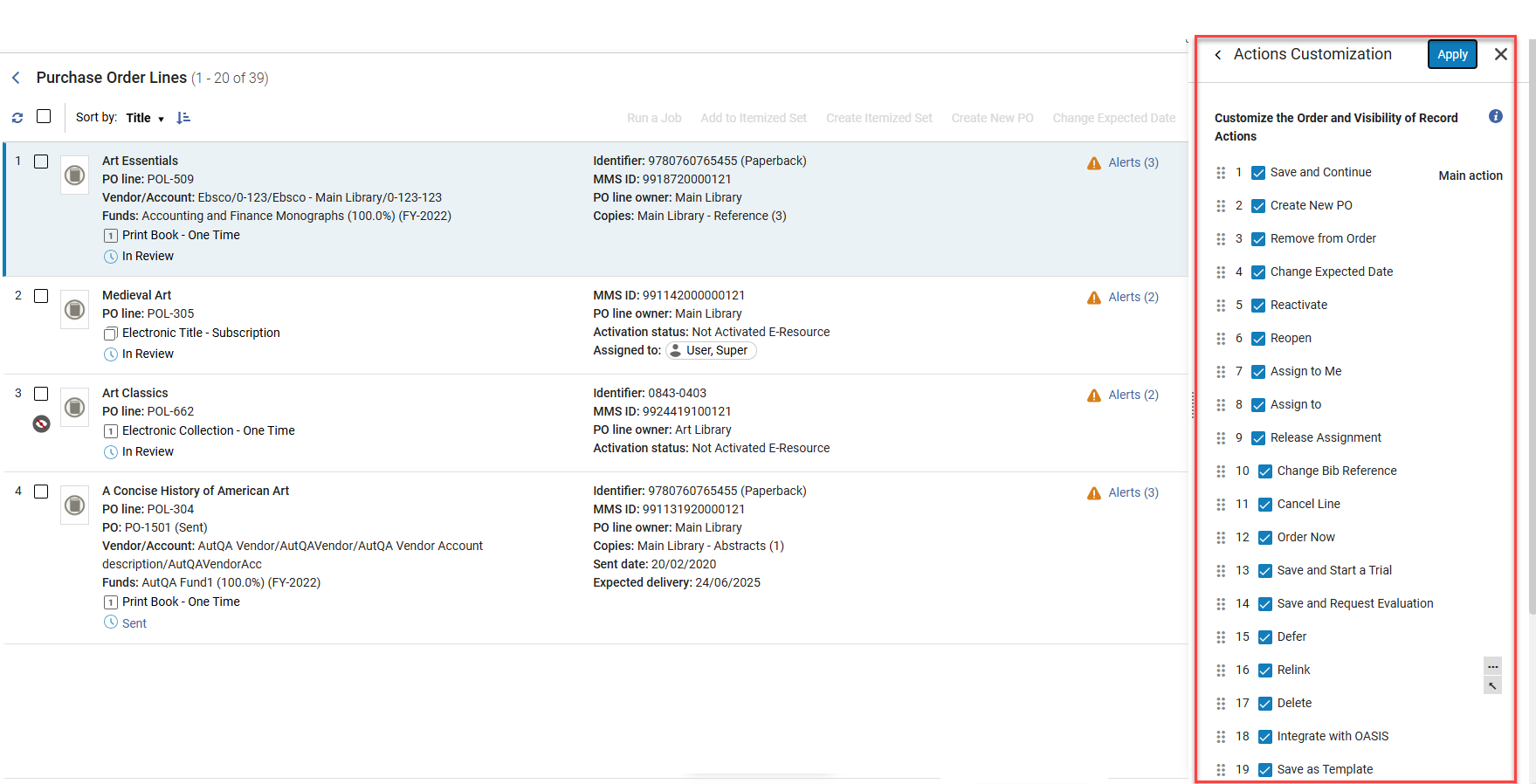This screenshot has height=784, width=1536.
Task: Click drag handle for Assign to Me
Action: click(x=1221, y=372)
